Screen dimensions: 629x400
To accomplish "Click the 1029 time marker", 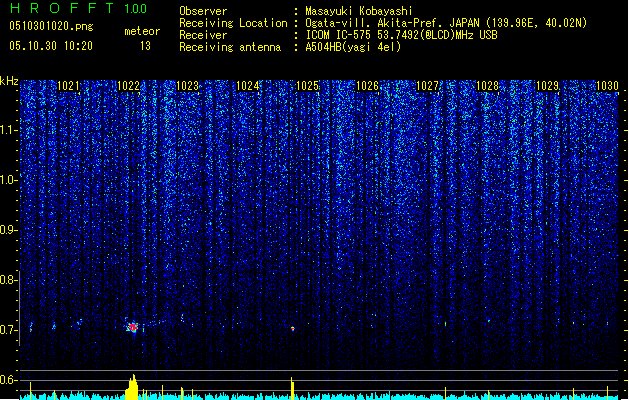I will (548, 86).
